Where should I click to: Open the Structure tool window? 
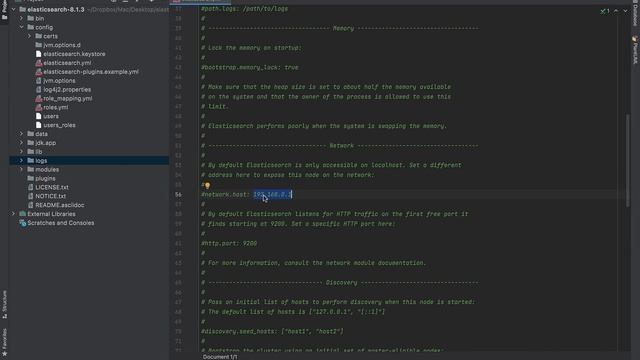(x=4, y=304)
